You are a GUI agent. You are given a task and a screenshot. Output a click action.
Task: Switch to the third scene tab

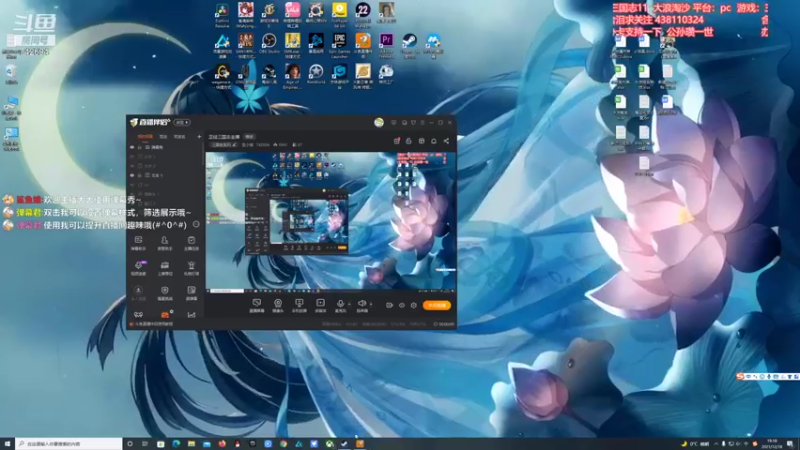[x=180, y=137]
